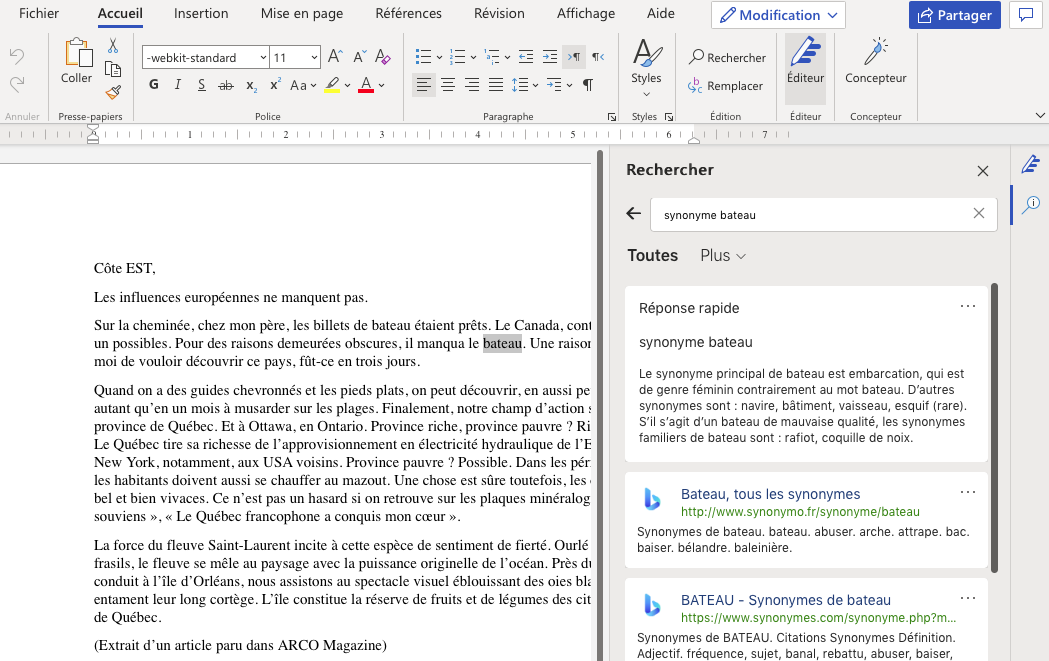
Task: Toggle strikethrough formatting
Action: click(226, 85)
